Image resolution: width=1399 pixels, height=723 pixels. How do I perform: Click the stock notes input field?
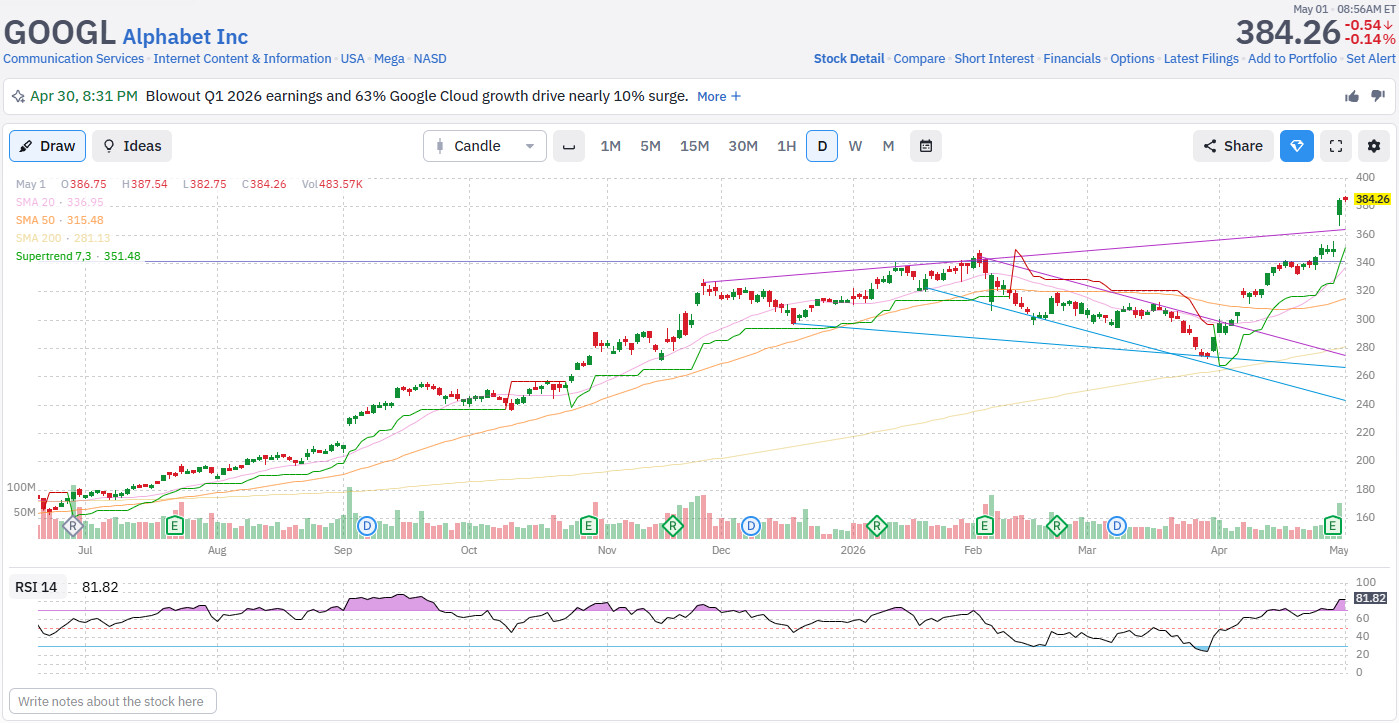point(113,701)
